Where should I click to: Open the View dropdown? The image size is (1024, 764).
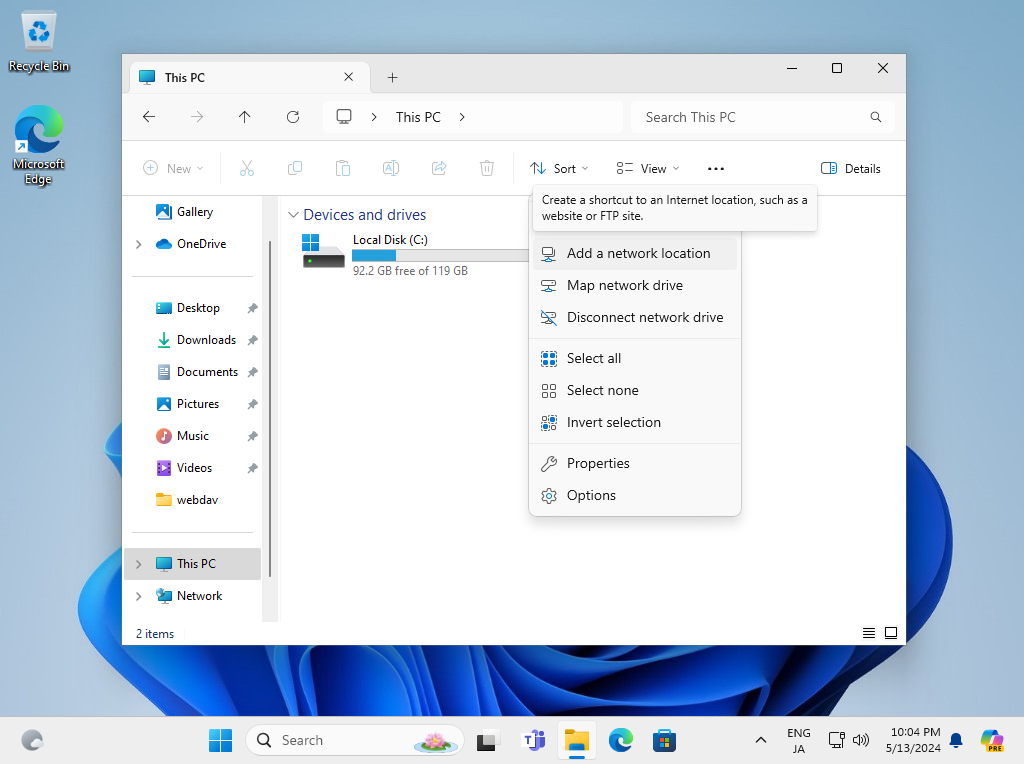pyautogui.click(x=648, y=168)
